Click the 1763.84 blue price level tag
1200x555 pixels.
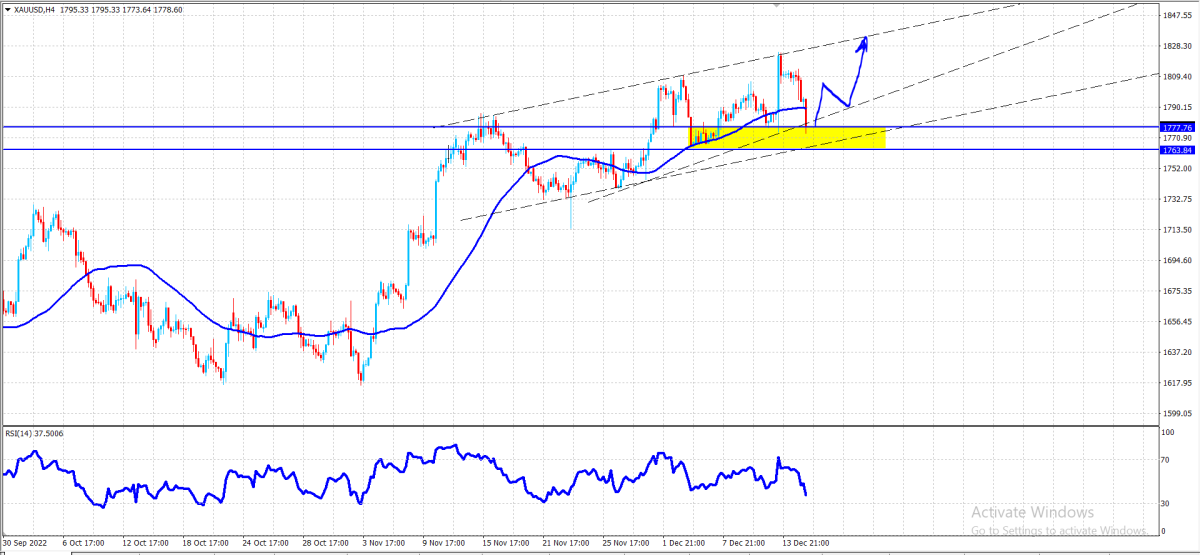1177,150
